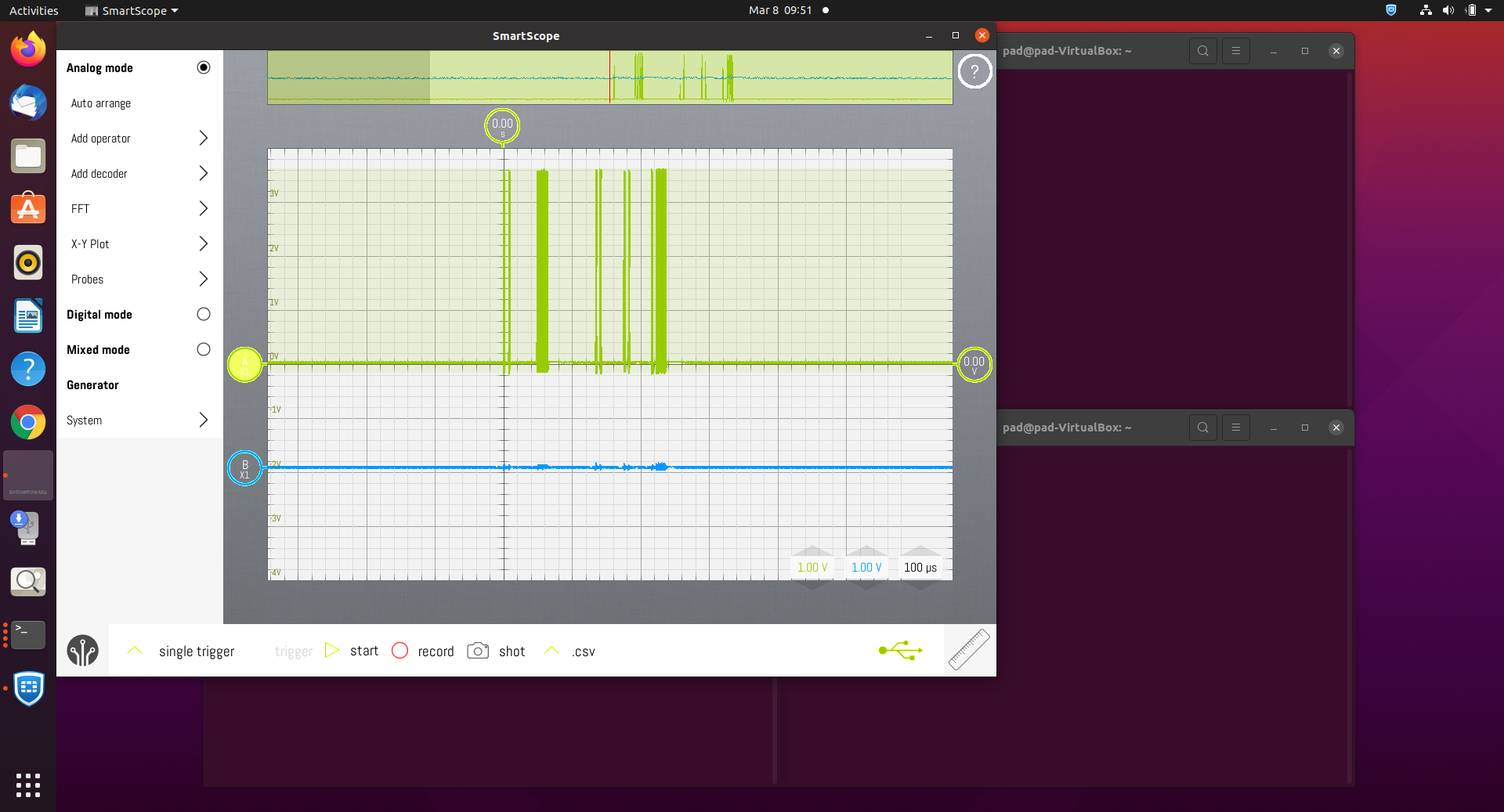Open the Activities overview
This screenshot has width=1504, height=812.
(x=33, y=10)
